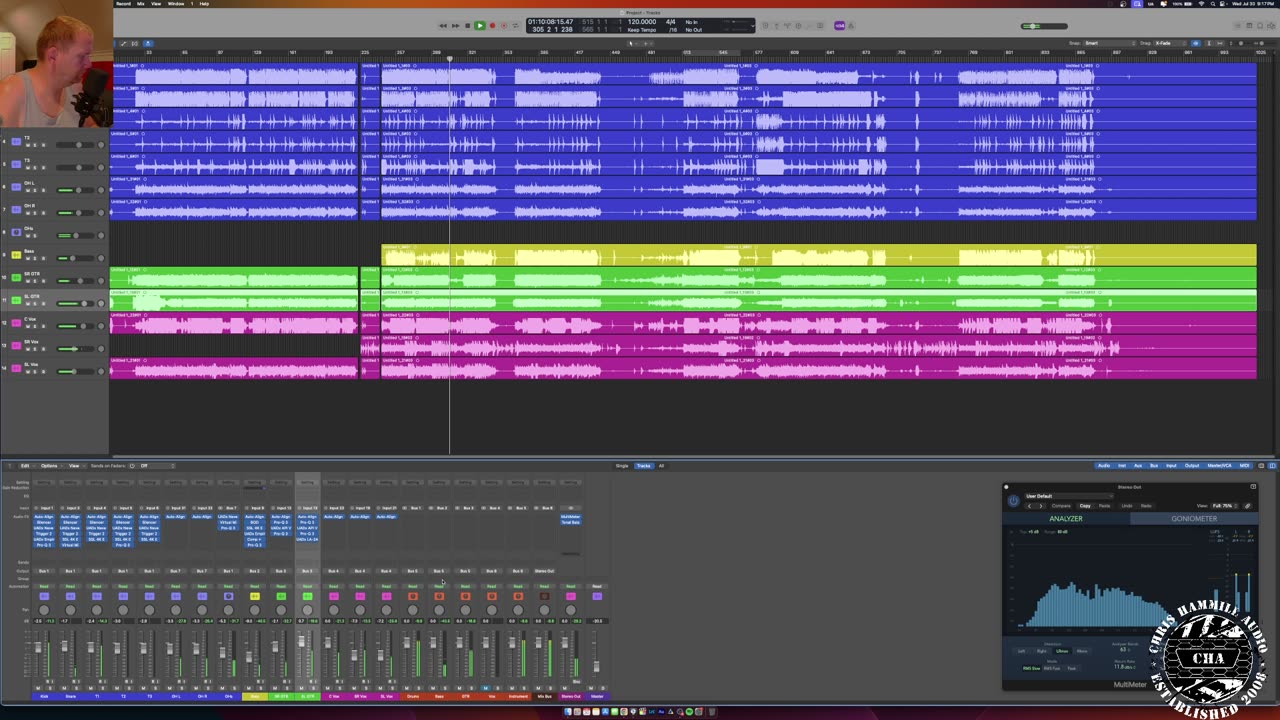Viewport: 1280px width, 720px height.
Task: Click the active Mute button on the Vox bus
Action: tap(485, 687)
